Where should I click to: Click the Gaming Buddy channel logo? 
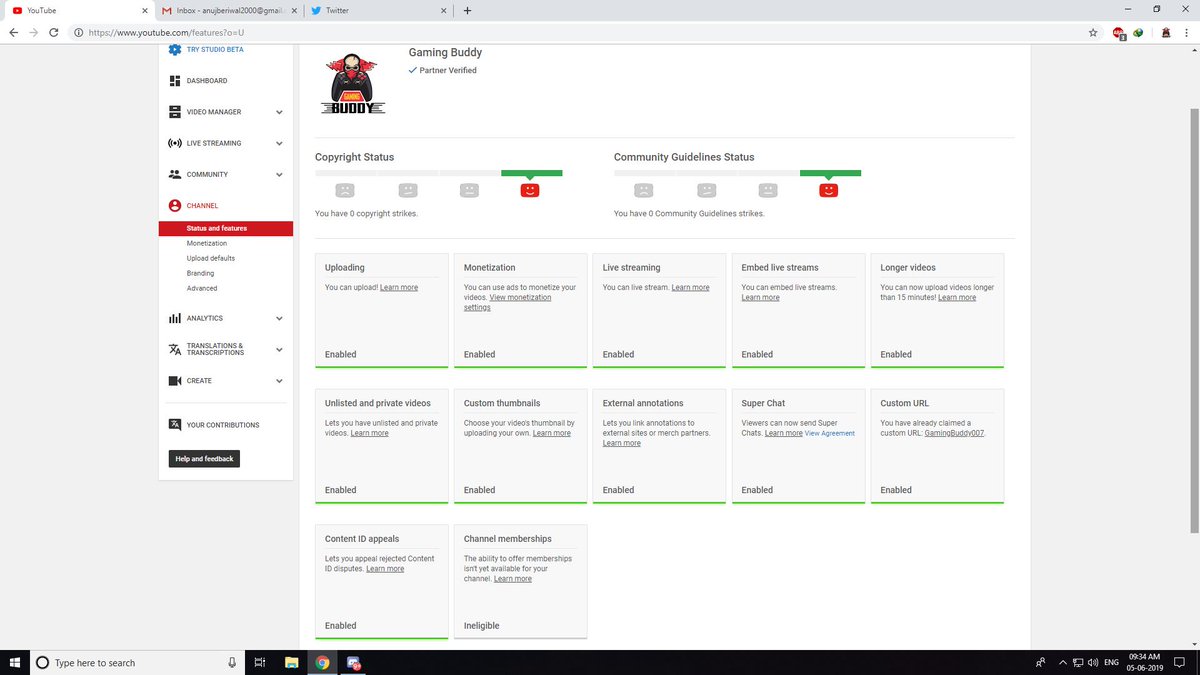pos(353,83)
